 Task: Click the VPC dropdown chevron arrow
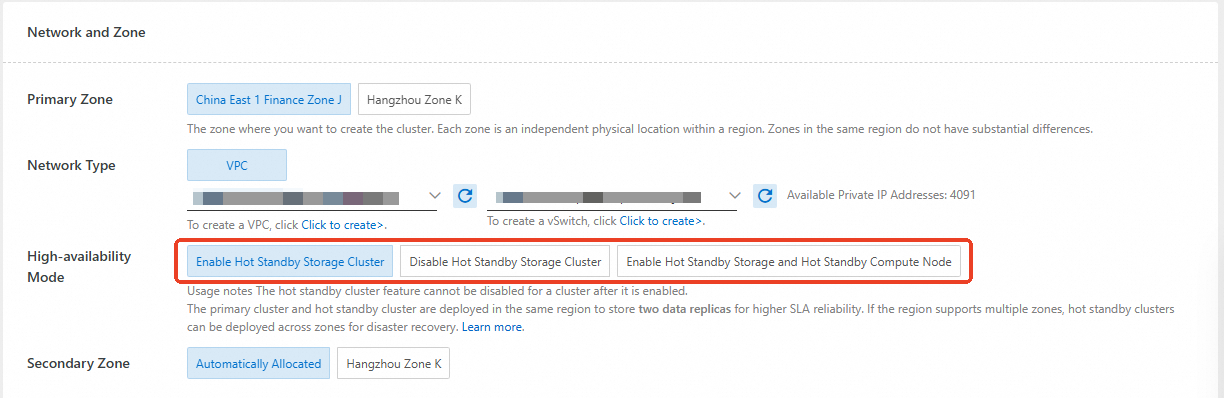[435, 195]
